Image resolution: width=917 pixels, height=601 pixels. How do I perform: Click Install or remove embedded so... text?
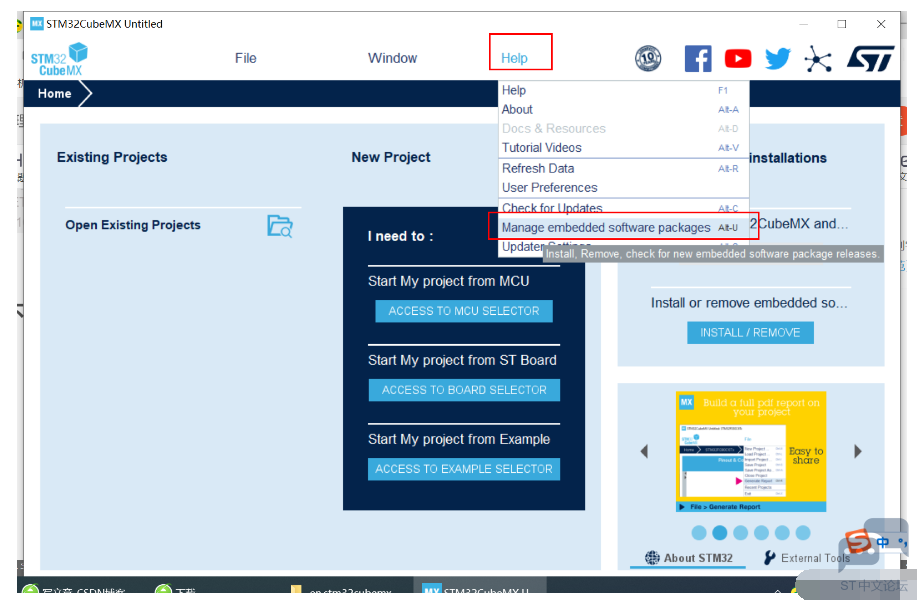[749, 303]
